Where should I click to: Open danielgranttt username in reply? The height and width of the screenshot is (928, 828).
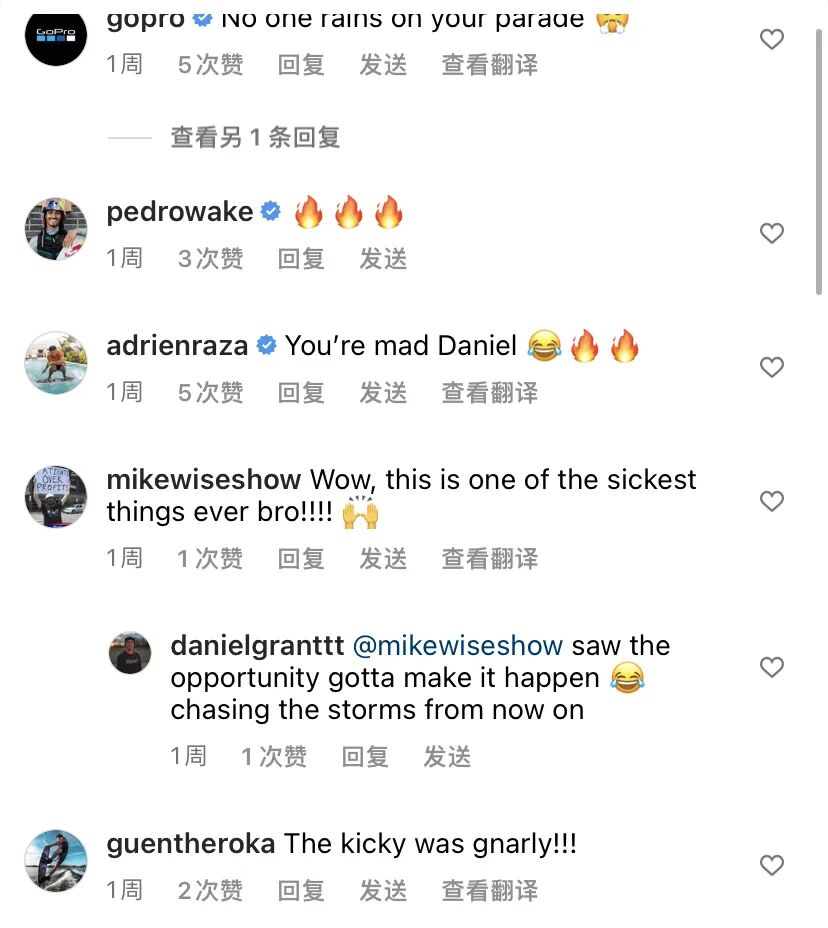257,645
